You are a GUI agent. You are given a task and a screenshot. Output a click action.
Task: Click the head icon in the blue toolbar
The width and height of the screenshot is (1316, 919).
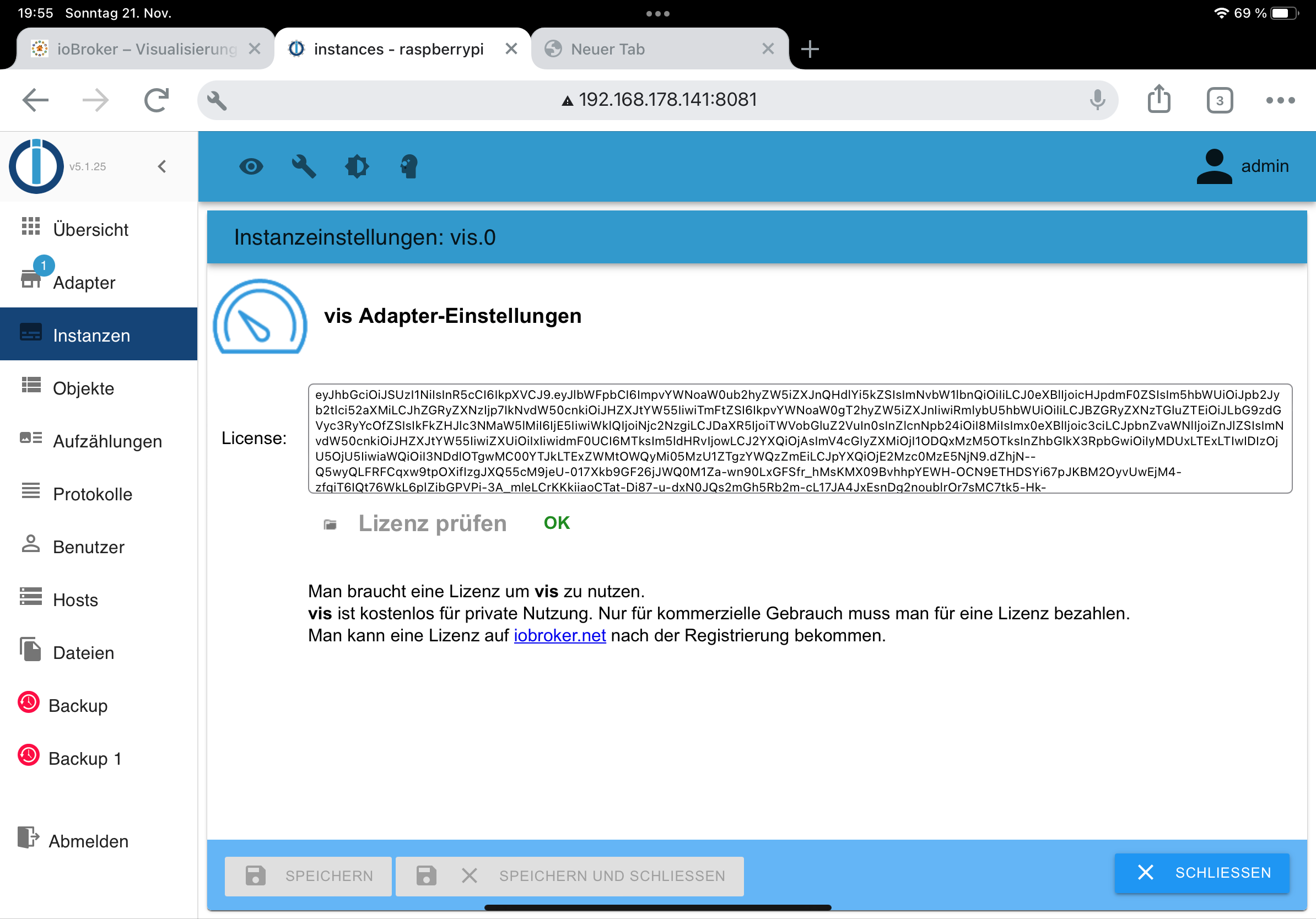(x=409, y=167)
